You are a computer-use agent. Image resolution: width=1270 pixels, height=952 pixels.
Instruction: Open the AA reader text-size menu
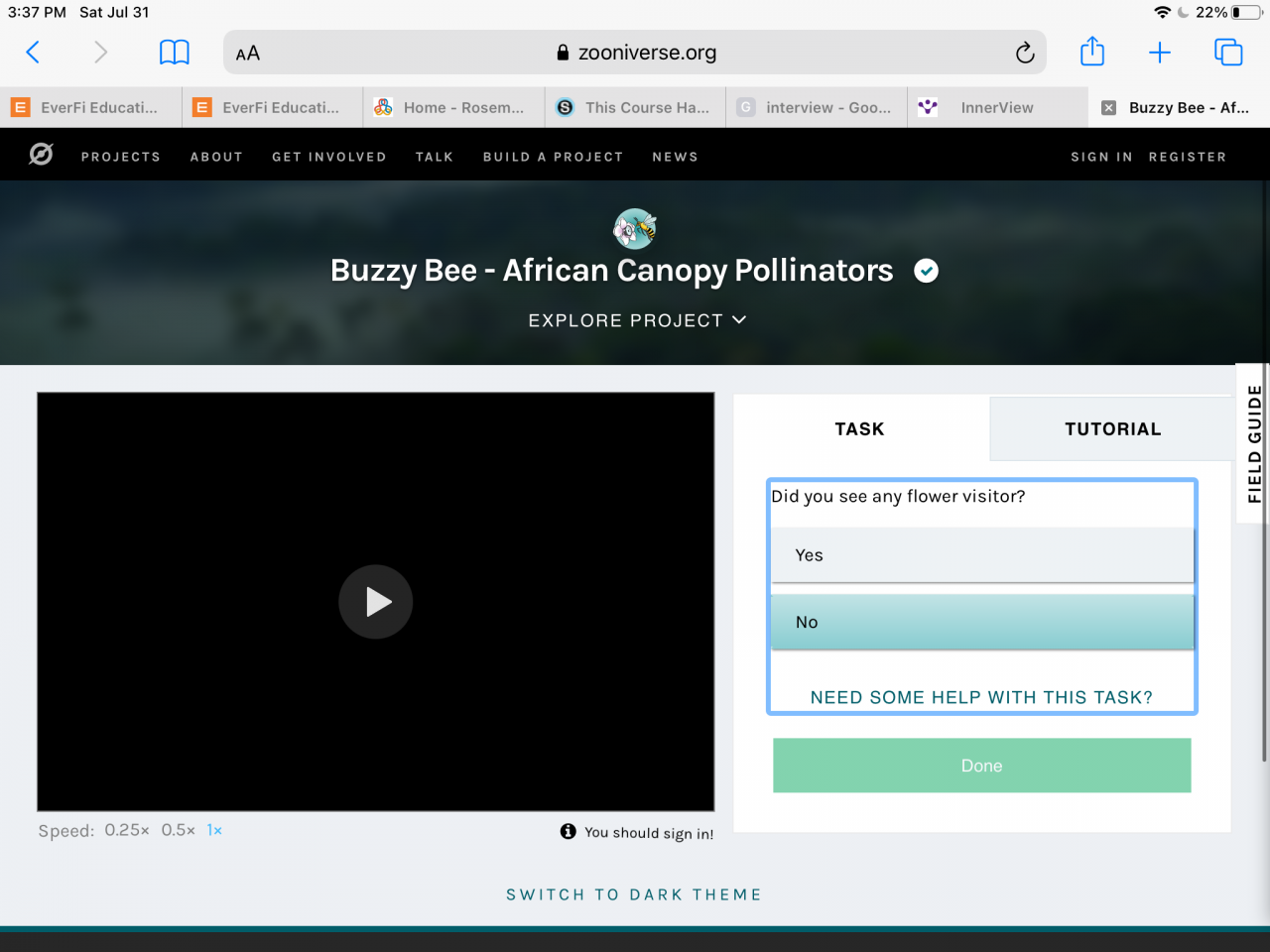[x=248, y=54]
